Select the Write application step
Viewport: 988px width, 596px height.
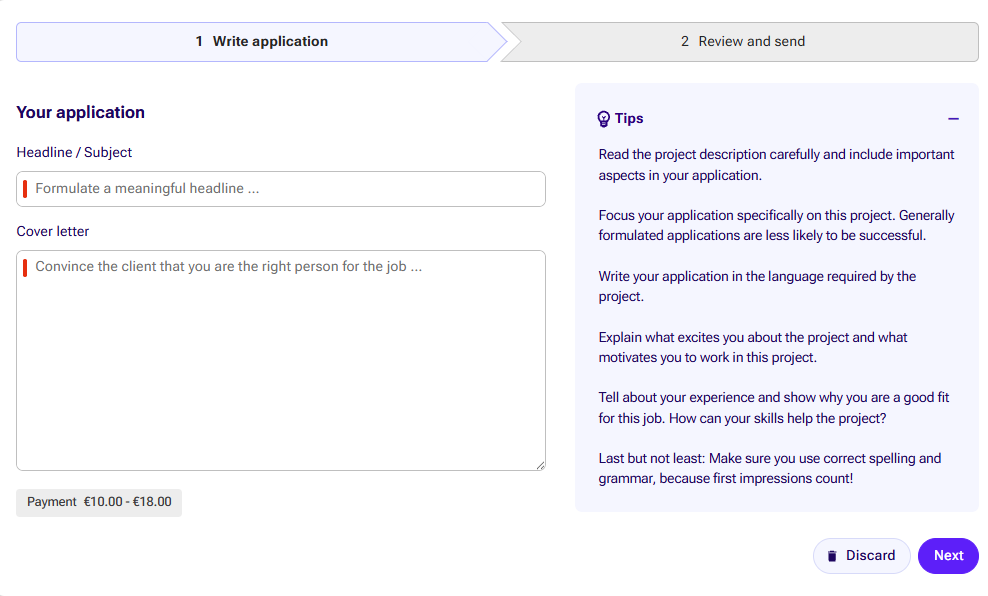pyautogui.click(x=261, y=42)
